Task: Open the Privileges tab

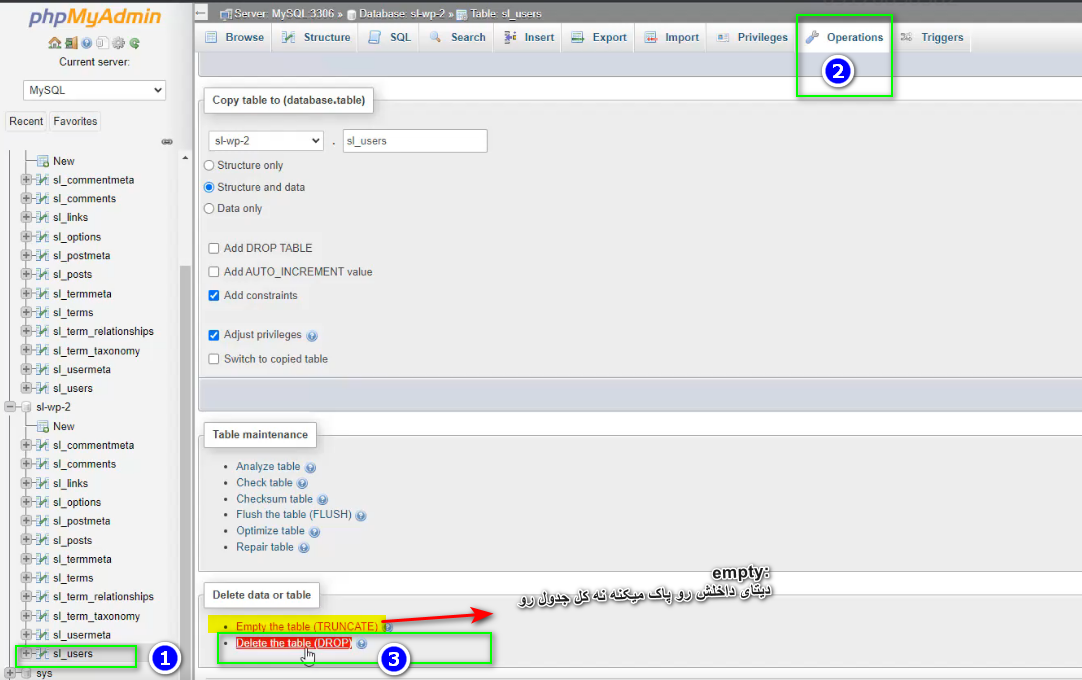Action: [752, 37]
